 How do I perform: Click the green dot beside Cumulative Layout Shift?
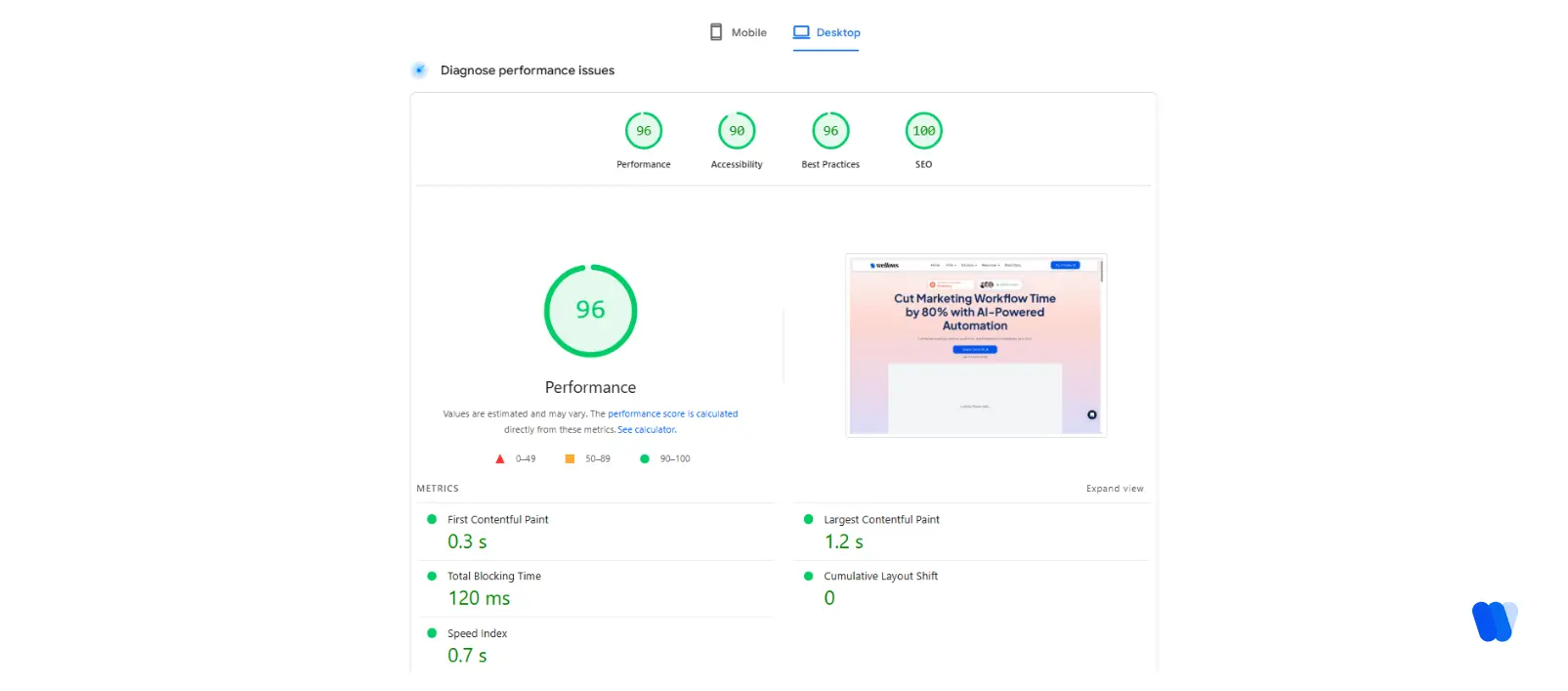tap(808, 576)
